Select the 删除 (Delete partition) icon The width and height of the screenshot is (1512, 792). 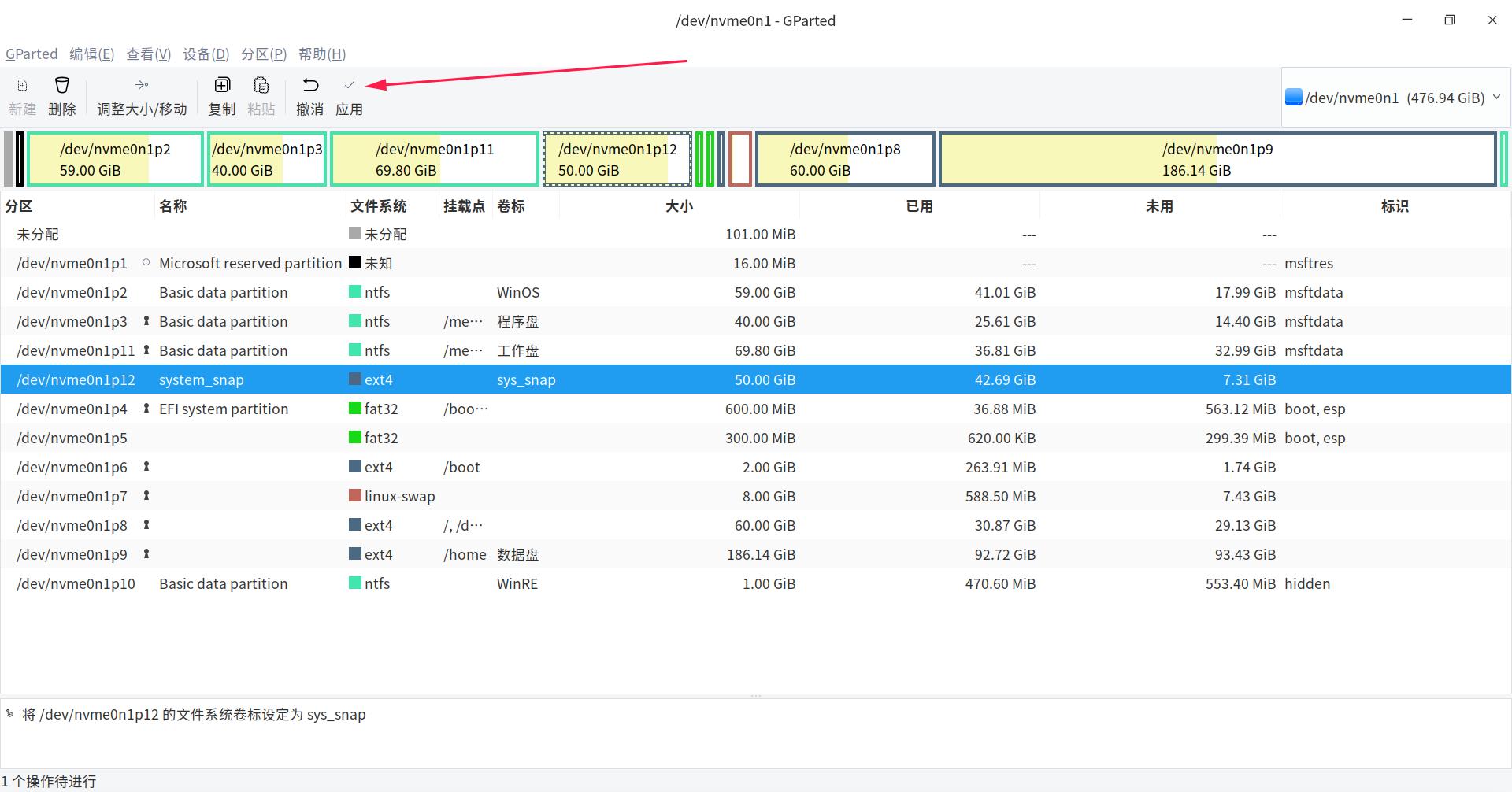(62, 94)
